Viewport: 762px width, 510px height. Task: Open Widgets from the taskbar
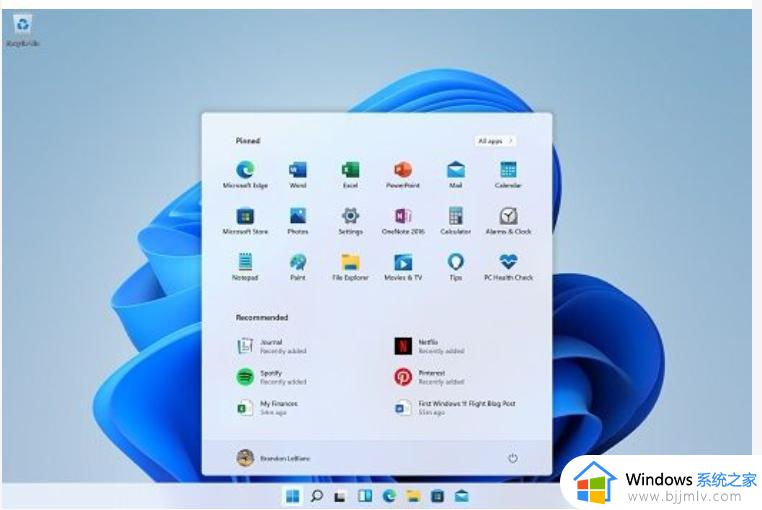tap(364, 496)
